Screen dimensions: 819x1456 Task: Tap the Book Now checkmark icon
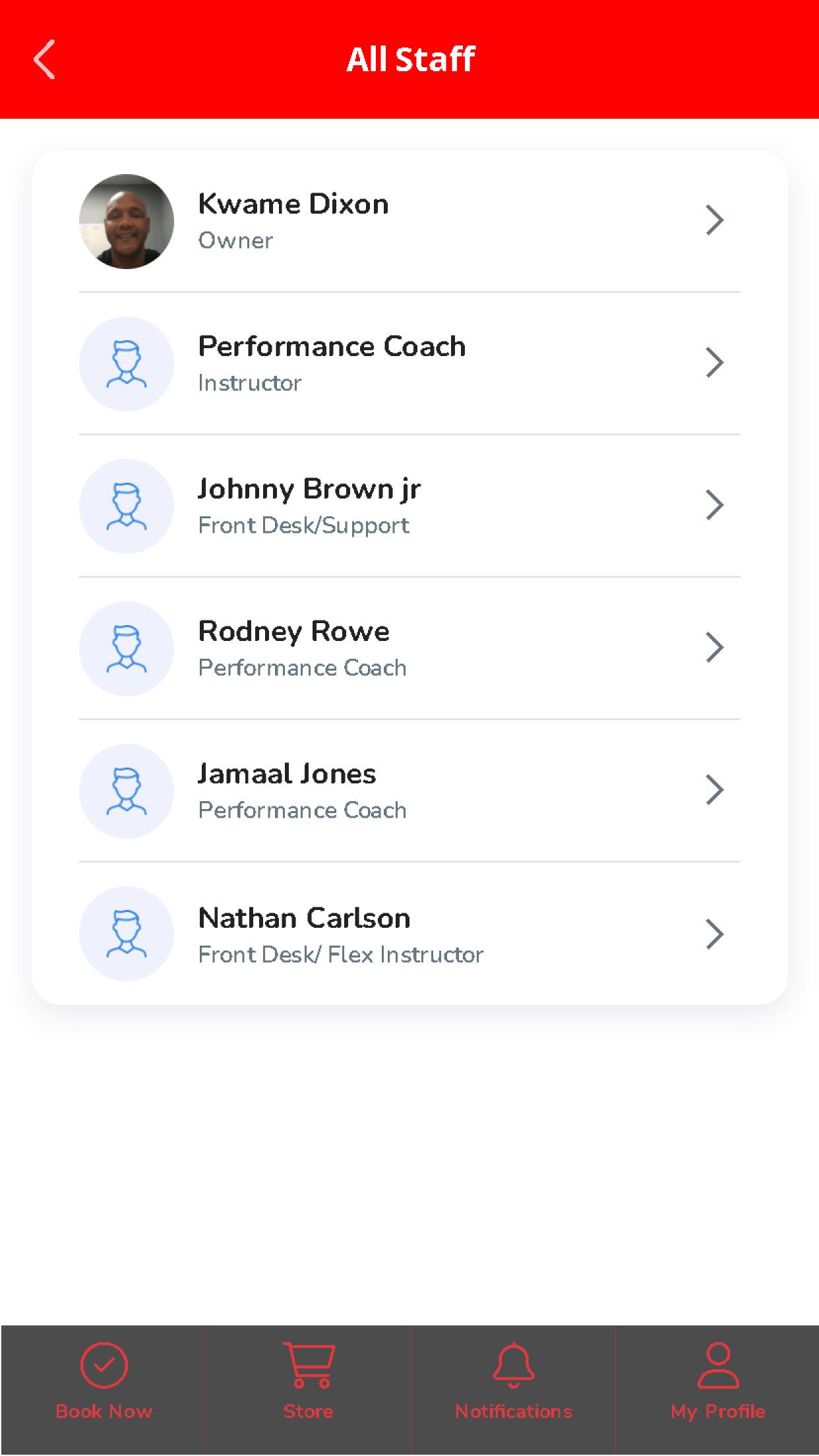tap(104, 1364)
